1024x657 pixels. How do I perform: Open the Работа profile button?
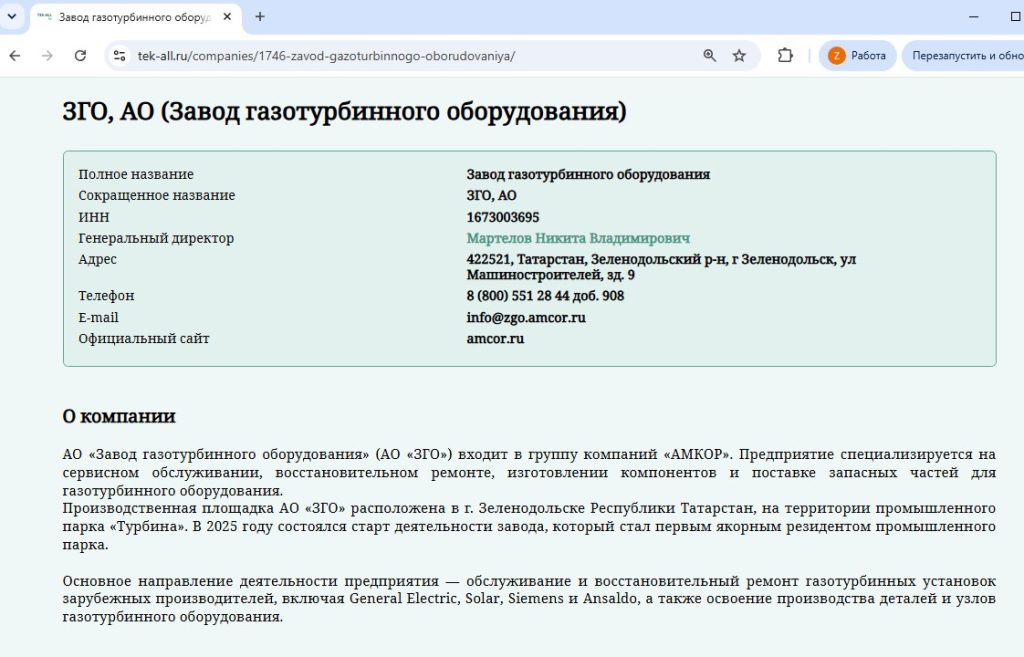pos(857,56)
